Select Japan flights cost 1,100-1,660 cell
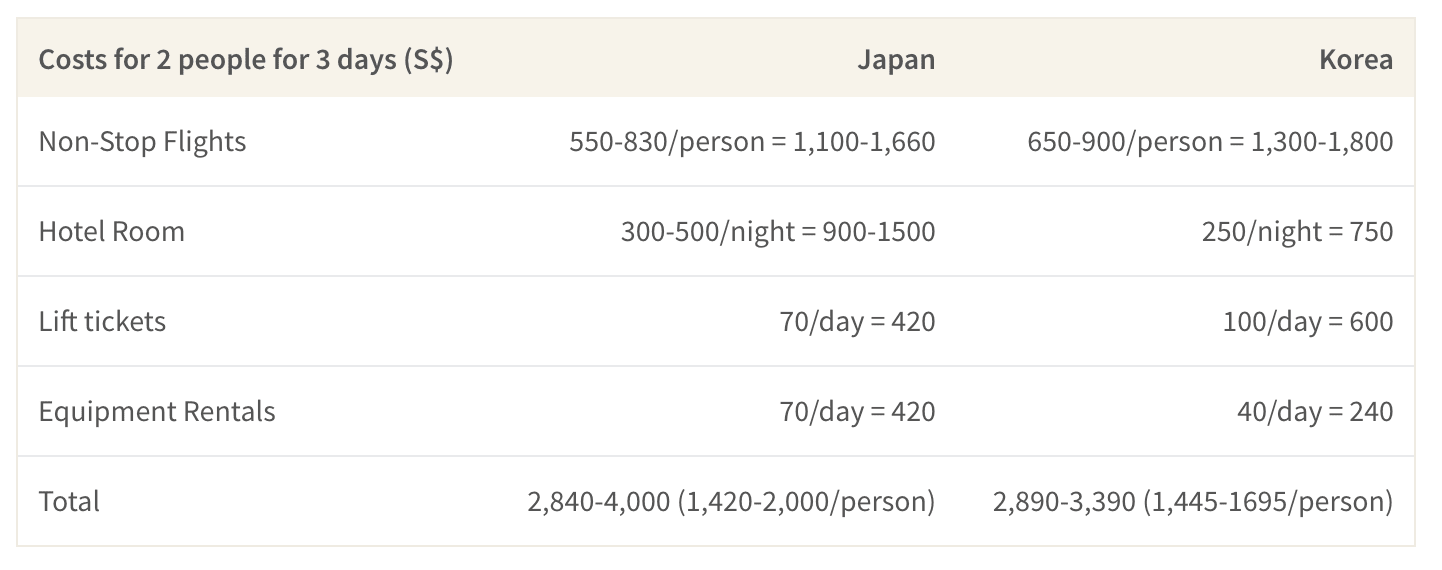 (752, 141)
